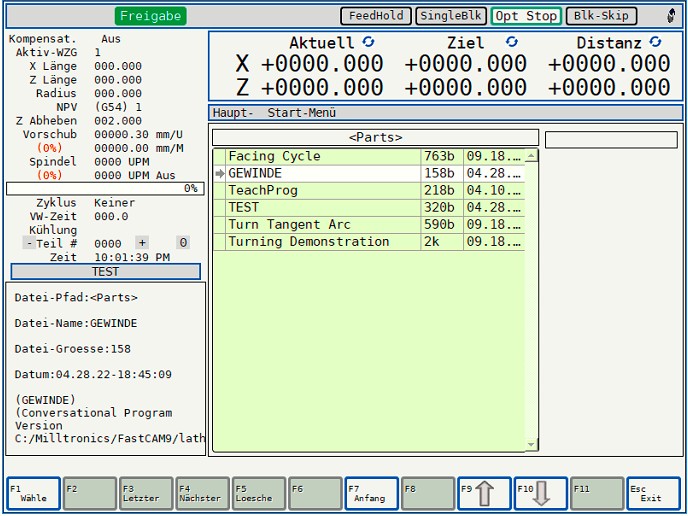
Task: Click the Zeit 10:01:39 PM clock
Action: click(132, 258)
